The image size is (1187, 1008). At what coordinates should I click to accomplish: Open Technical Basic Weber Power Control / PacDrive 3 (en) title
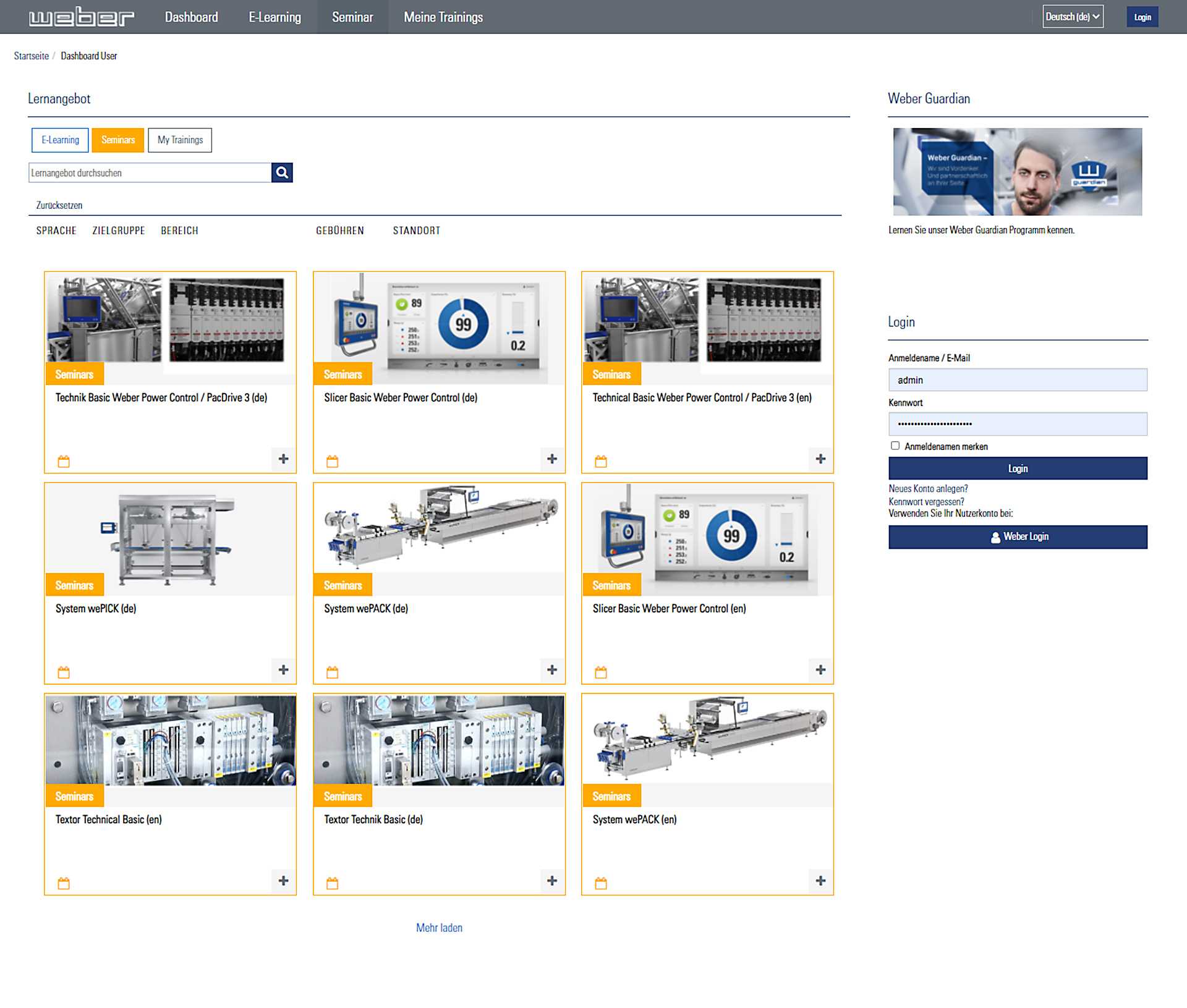pyautogui.click(x=702, y=397)
